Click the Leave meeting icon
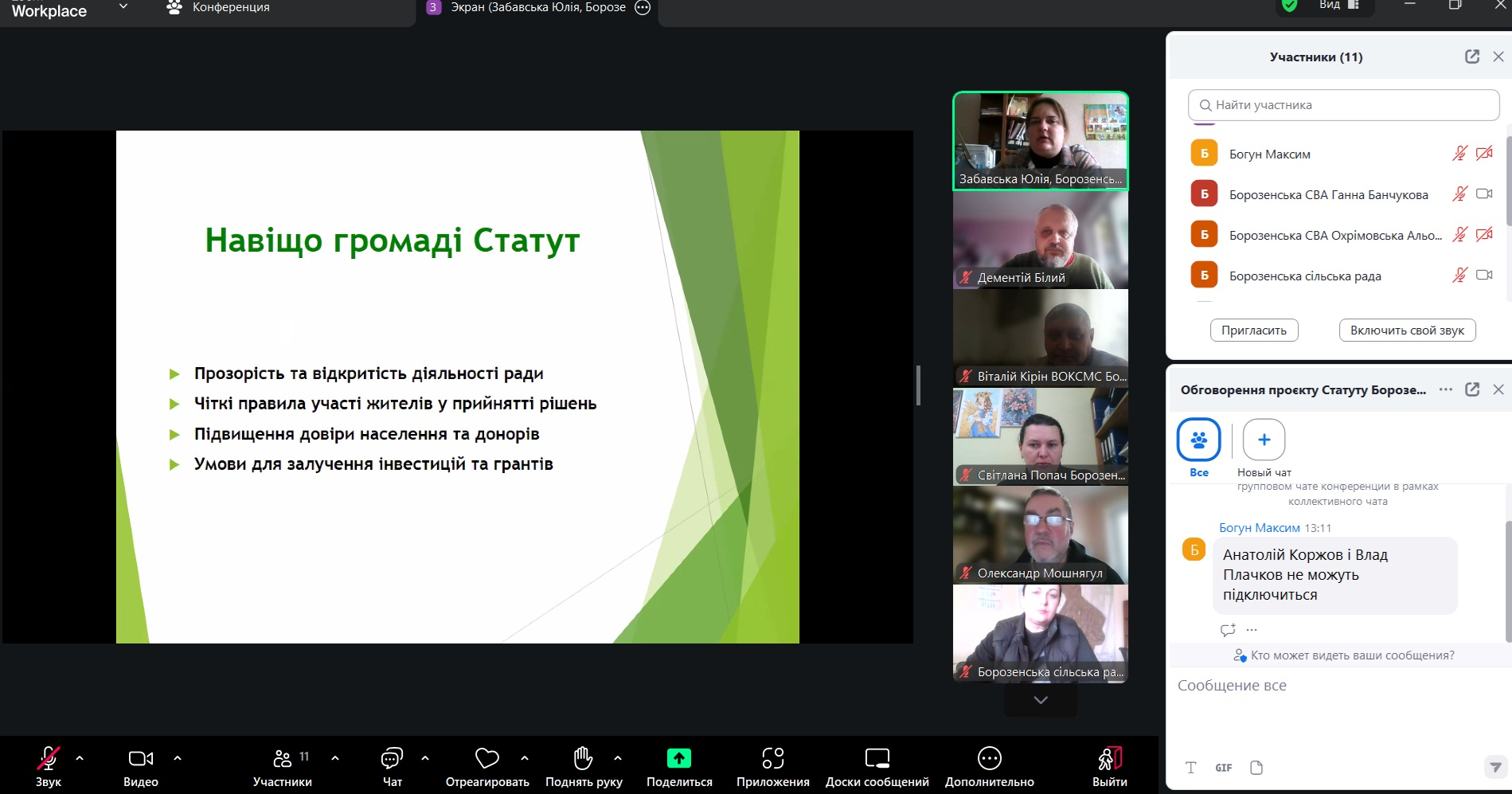This screenshot has width=1512, height=794. coord(1109,758)
